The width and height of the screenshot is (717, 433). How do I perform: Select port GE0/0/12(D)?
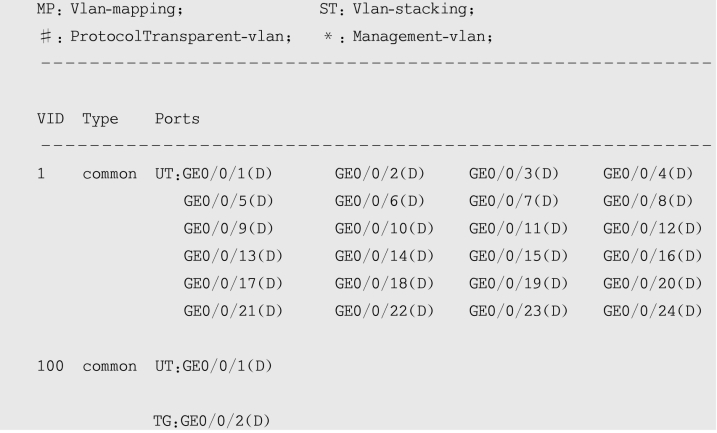[653, 229]
